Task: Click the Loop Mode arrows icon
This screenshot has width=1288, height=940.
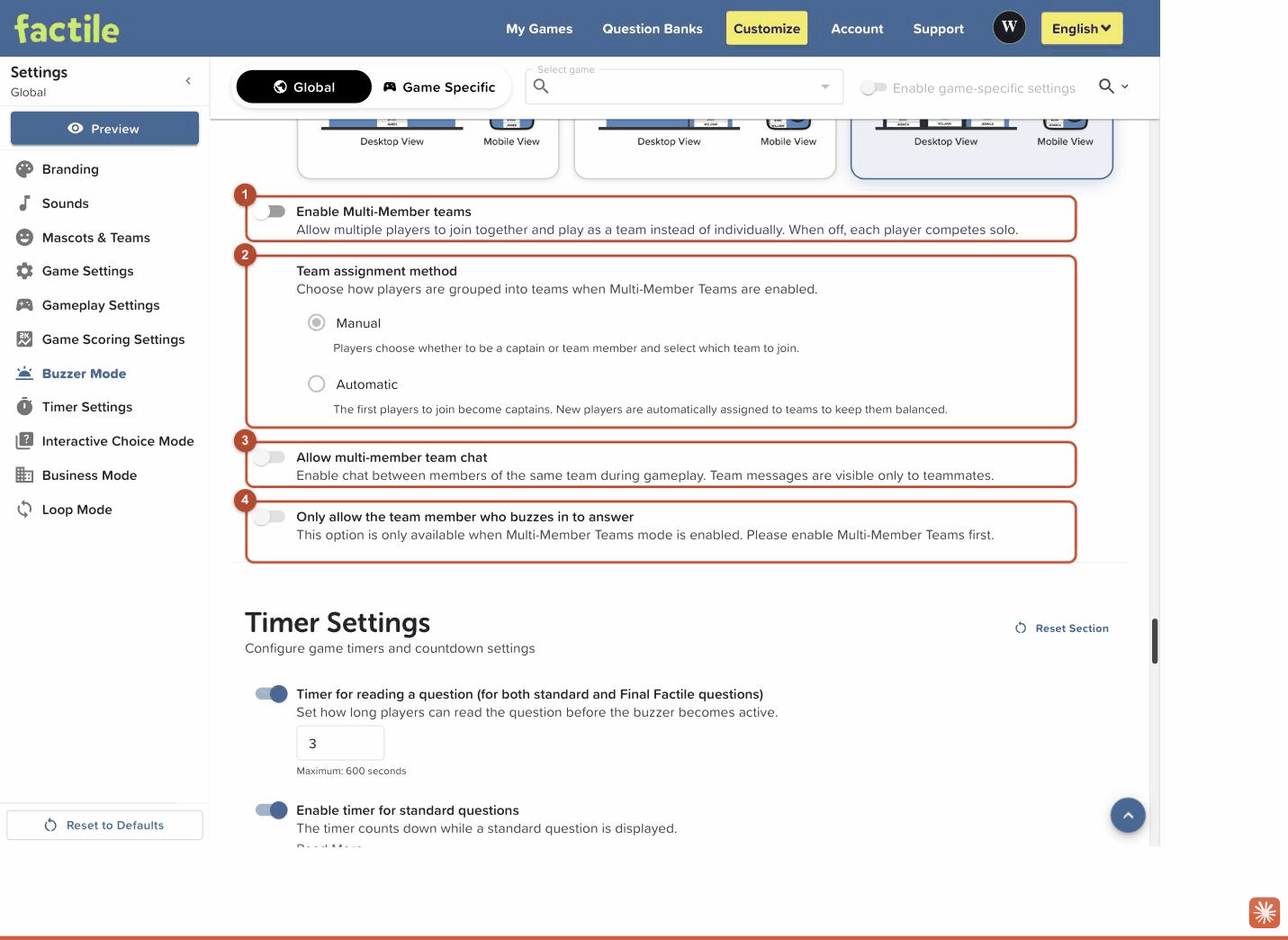Action: (x=25, y=510)
